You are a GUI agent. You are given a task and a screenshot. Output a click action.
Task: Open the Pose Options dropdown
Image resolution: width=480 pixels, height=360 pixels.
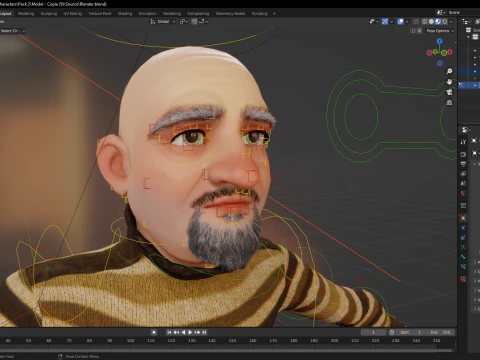440,31
